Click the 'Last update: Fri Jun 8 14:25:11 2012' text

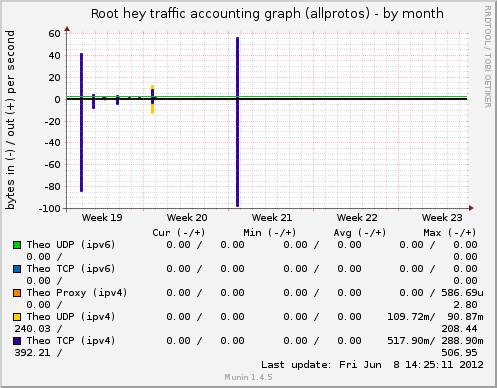372,365
